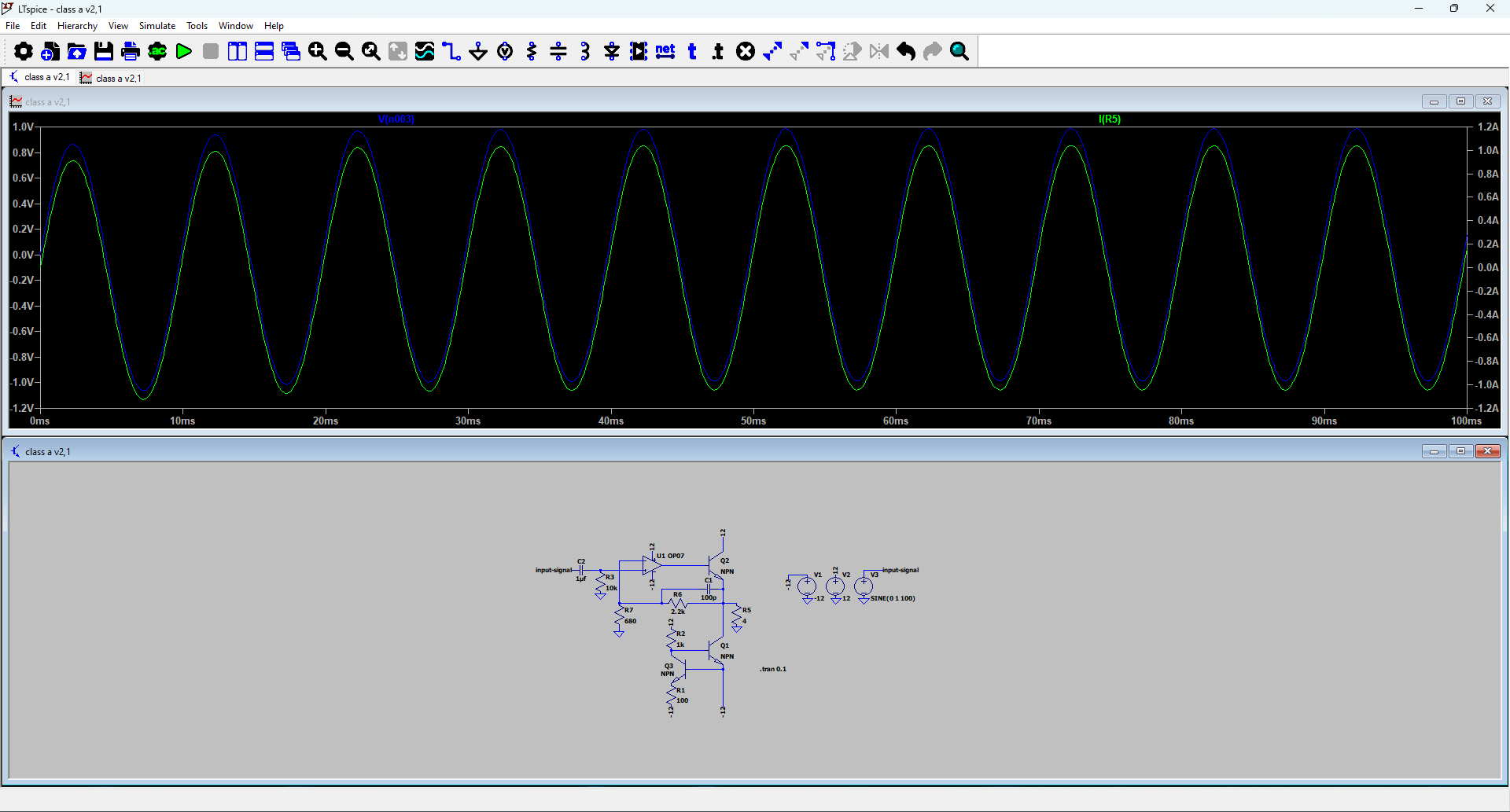Undo the last action
This screenshot has width=1510, height=812.
click(906, 52)
